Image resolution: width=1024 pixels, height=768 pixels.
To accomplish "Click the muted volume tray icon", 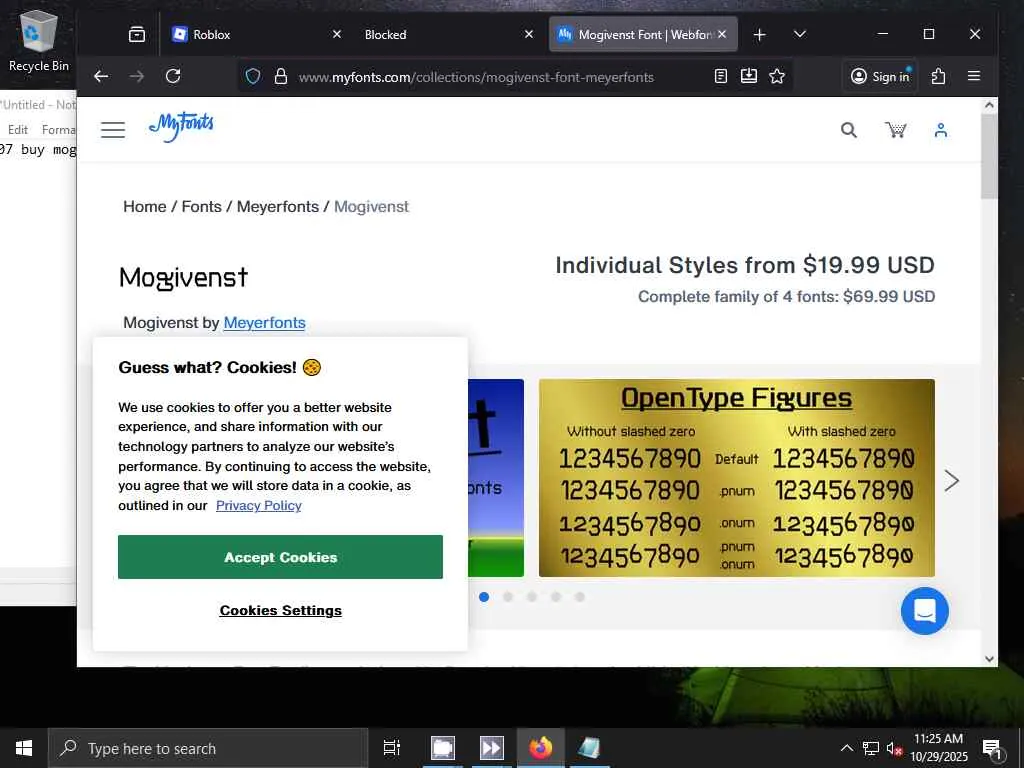I will pos(894,748).
